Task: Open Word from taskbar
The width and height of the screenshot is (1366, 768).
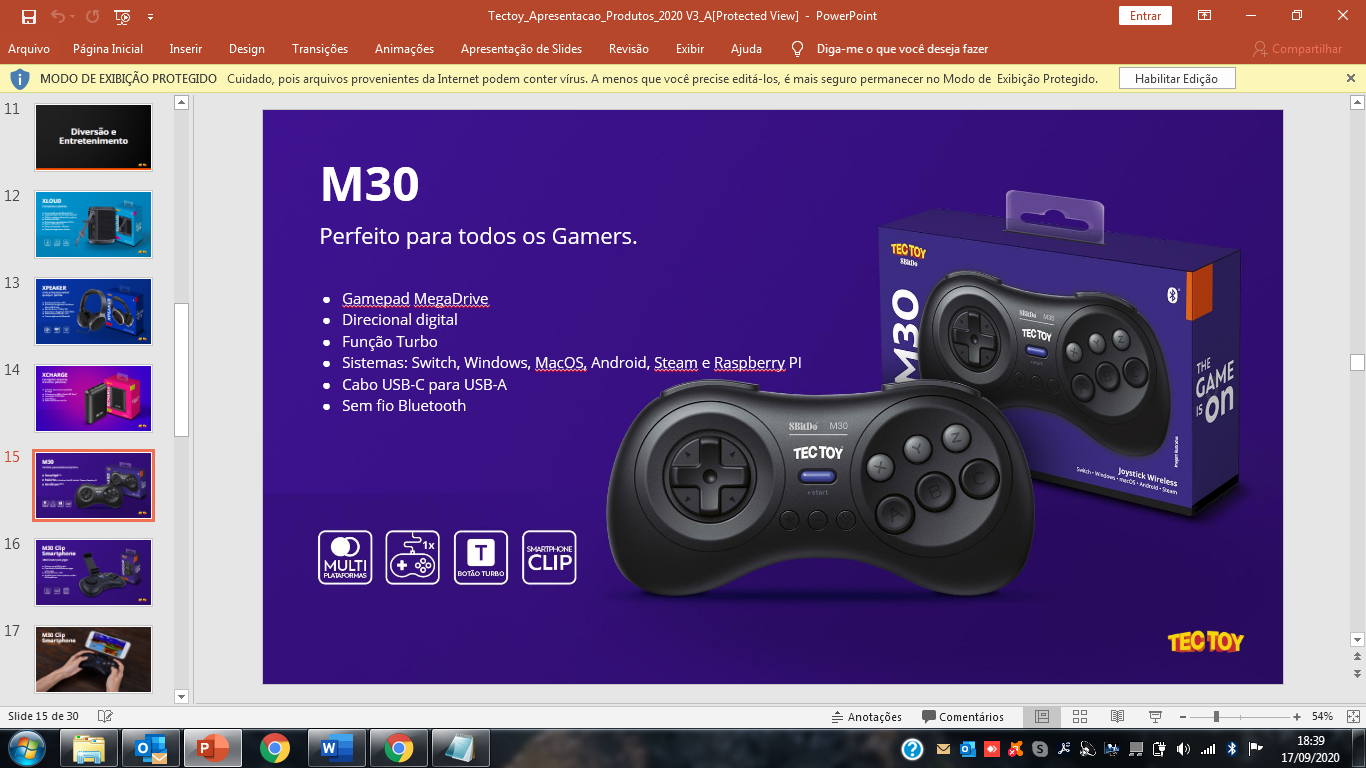Action: pos(337,748)
